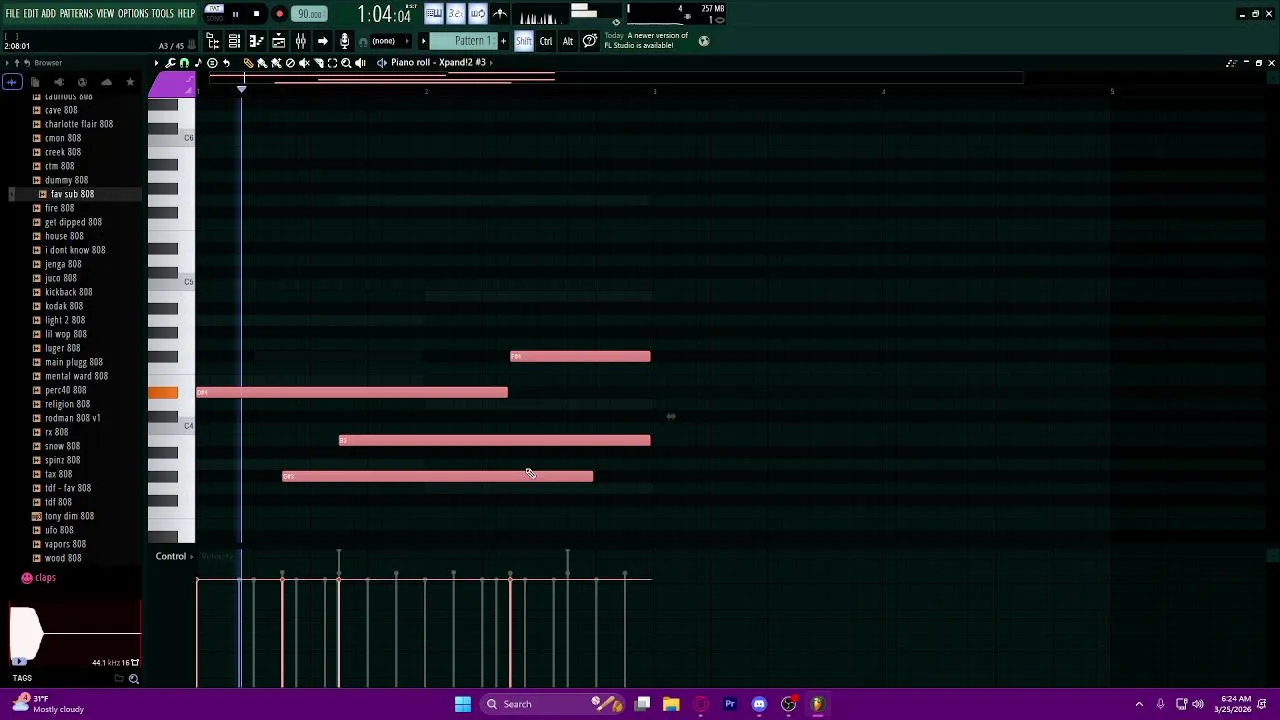
Task: Pick the Zoom magnifier tool in piano roll
Action: click(346, 63)
